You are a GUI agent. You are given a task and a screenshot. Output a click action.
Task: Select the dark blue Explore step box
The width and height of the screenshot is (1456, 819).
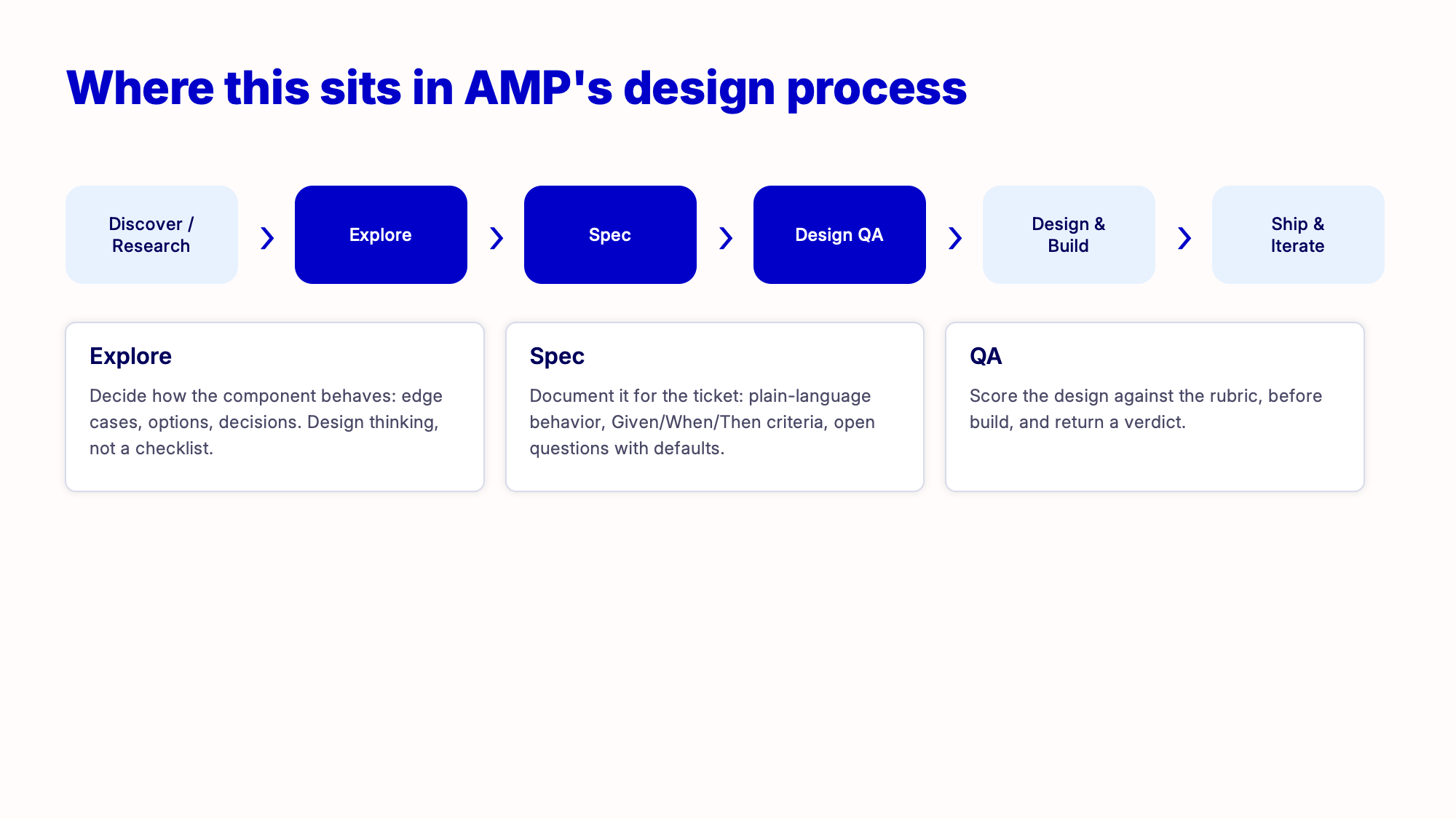(x=381, y=234)
